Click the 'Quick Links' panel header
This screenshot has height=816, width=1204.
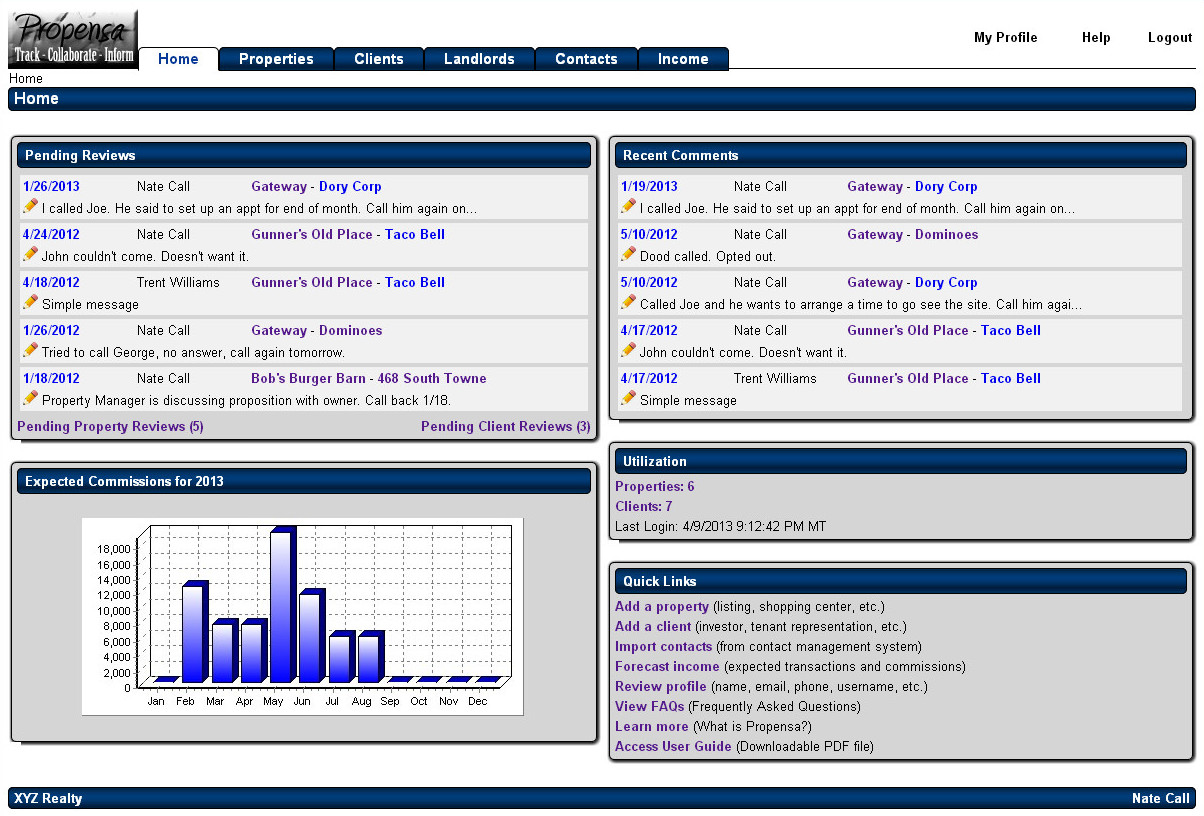point(900,581)
